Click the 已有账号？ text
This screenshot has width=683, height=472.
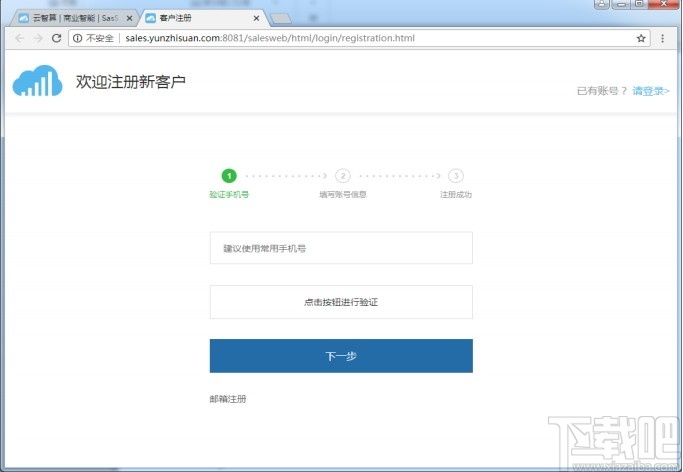602,91
